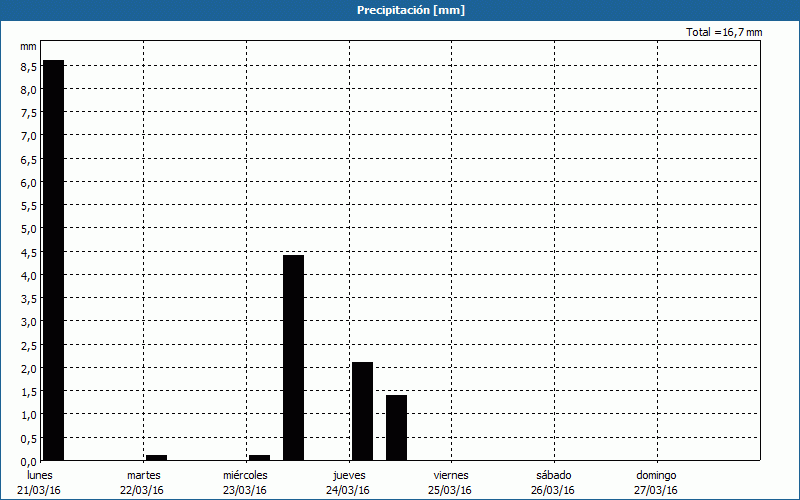
Task: Click the 2,5 value on the y-axis
Action: [x=27, y=345]
